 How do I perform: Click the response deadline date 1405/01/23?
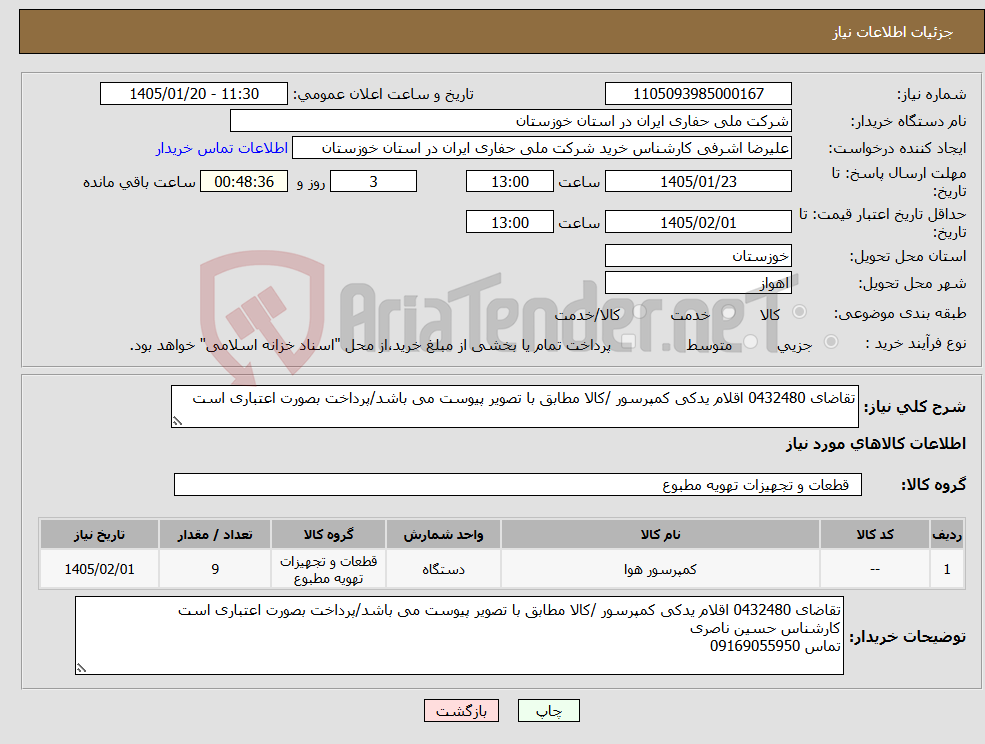click(x=698, y=182)
